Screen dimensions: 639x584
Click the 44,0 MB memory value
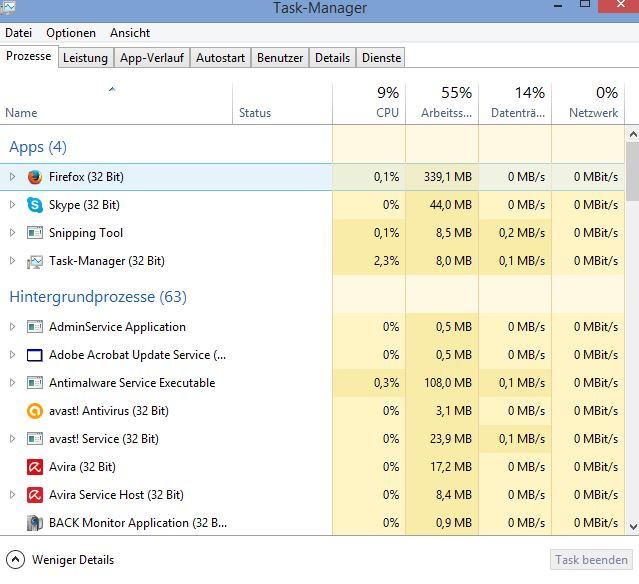point(450,205)
